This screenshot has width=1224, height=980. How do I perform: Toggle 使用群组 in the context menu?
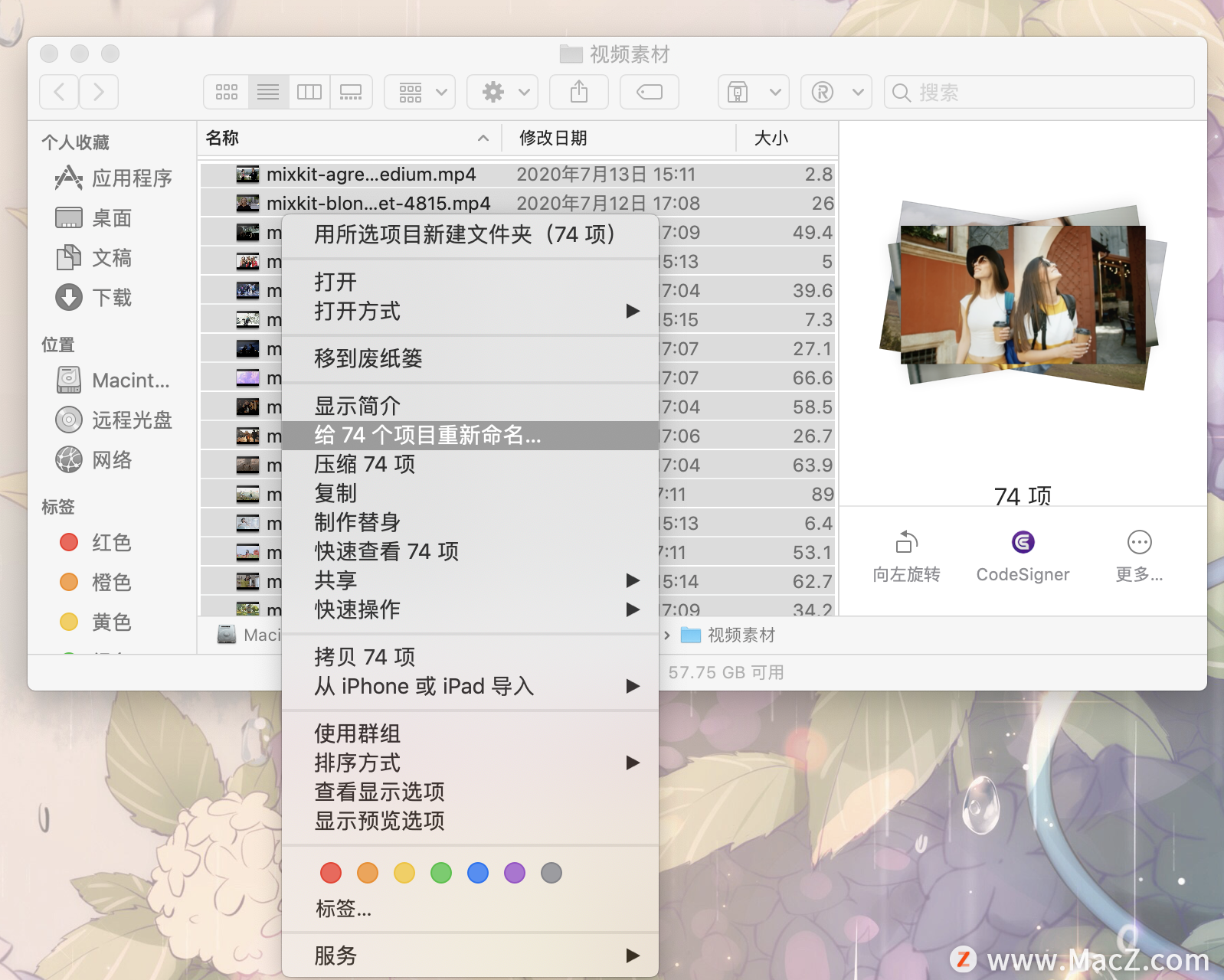[x=470, y=733]
